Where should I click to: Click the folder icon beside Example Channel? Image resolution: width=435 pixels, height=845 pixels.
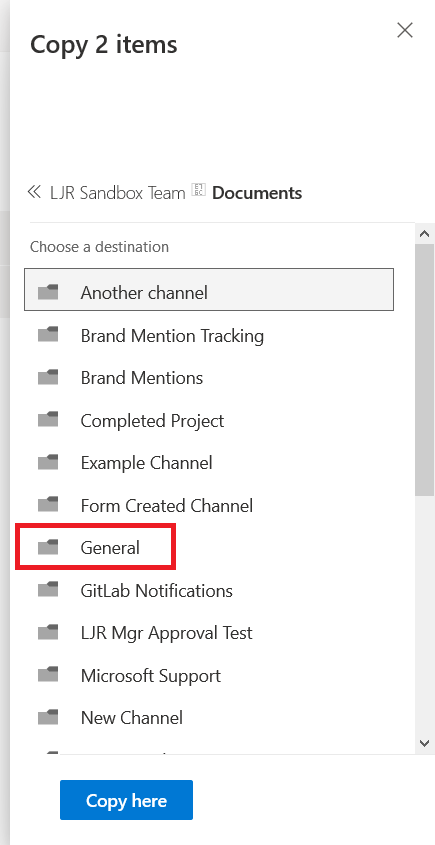tap(48, 462)
